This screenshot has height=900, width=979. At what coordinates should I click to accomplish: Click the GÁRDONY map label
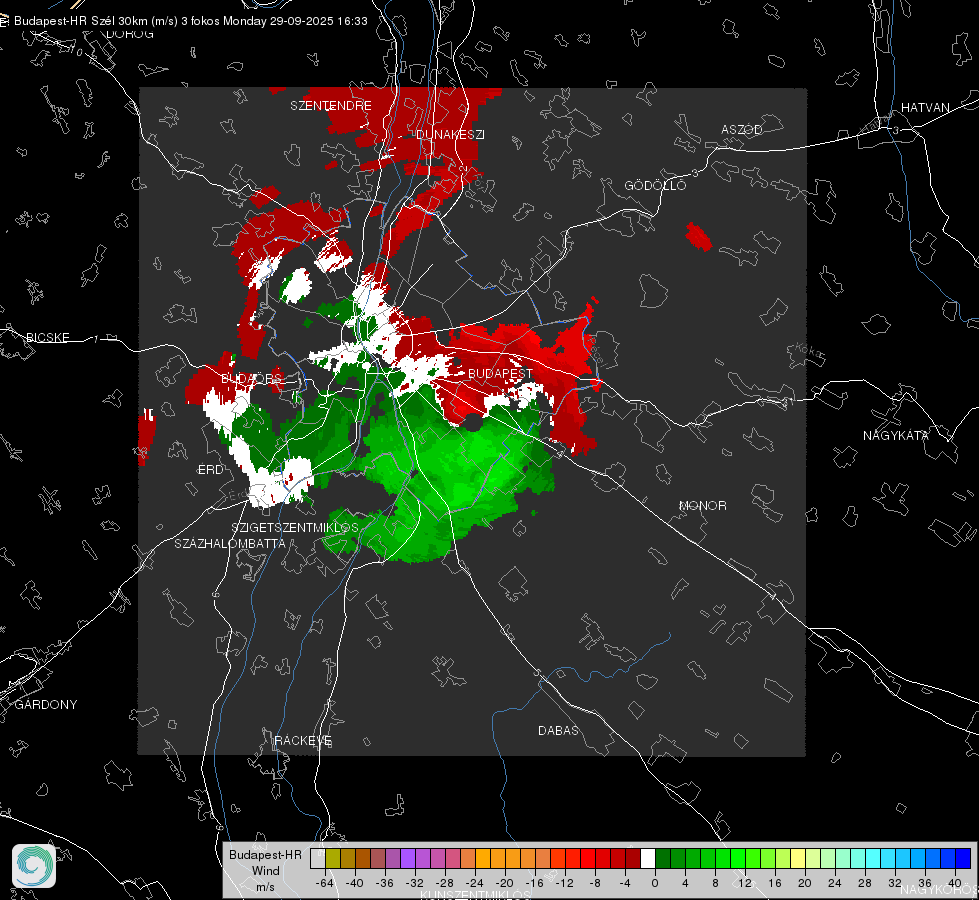click(x=46, y=705)
